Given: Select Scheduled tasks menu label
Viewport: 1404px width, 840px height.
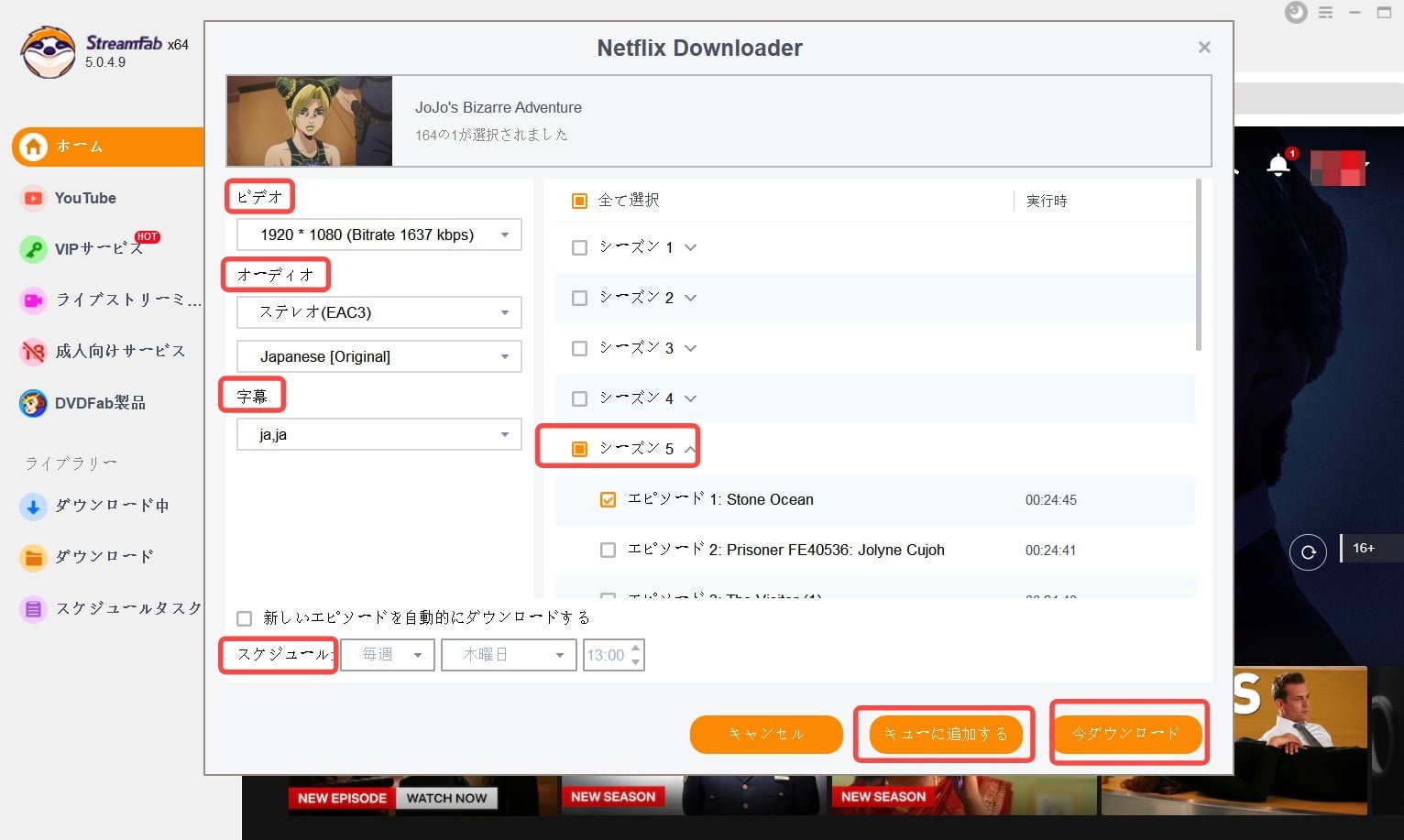Looking at the screenshot, I should pos(128,608).
